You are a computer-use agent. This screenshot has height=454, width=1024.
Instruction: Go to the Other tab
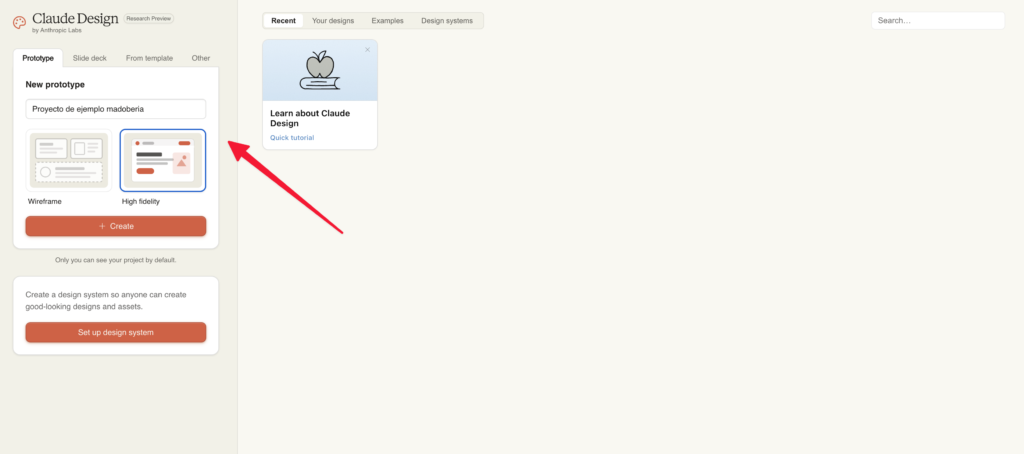201,58
